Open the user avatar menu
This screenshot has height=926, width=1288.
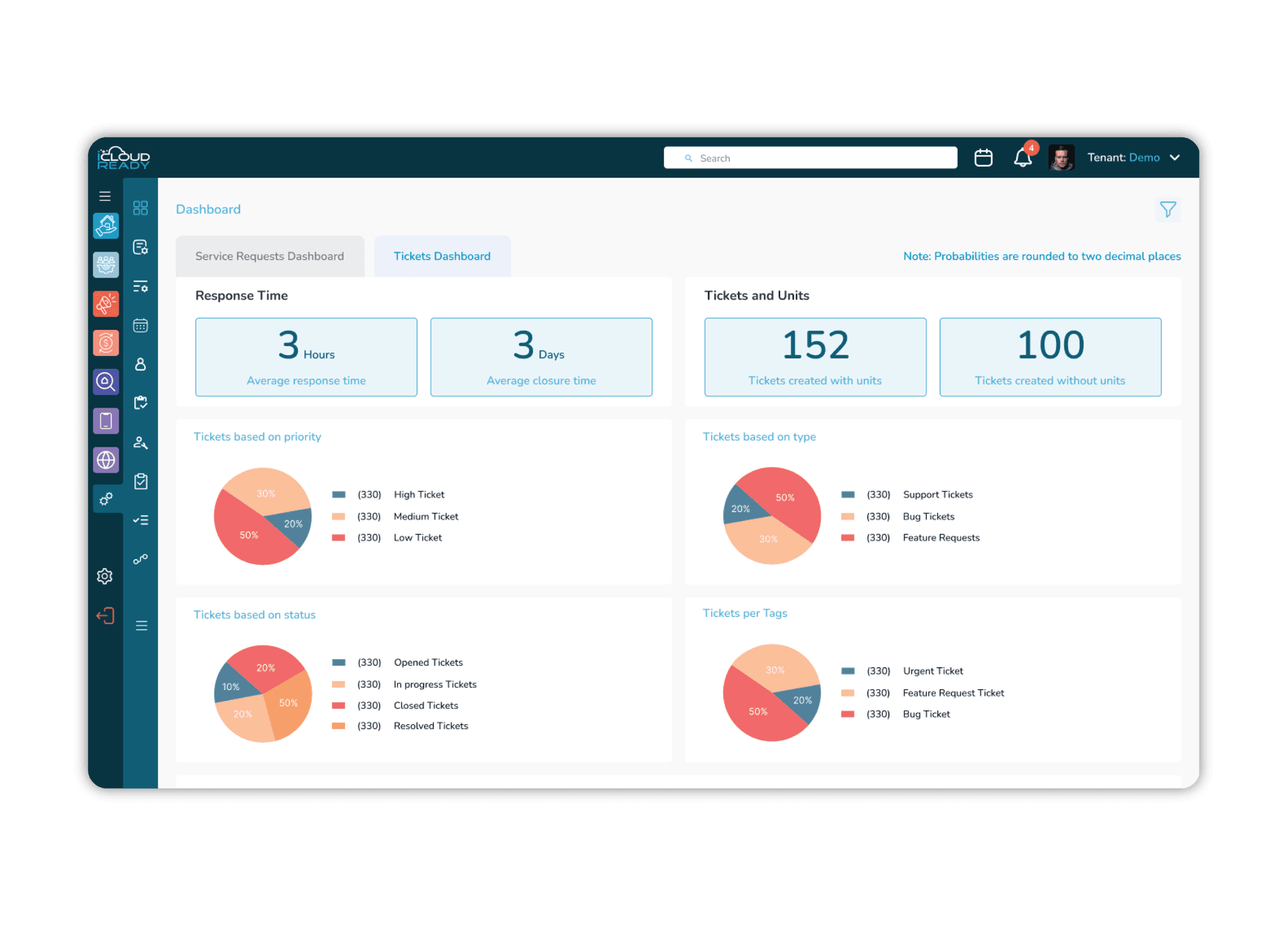click(1062, 157)
